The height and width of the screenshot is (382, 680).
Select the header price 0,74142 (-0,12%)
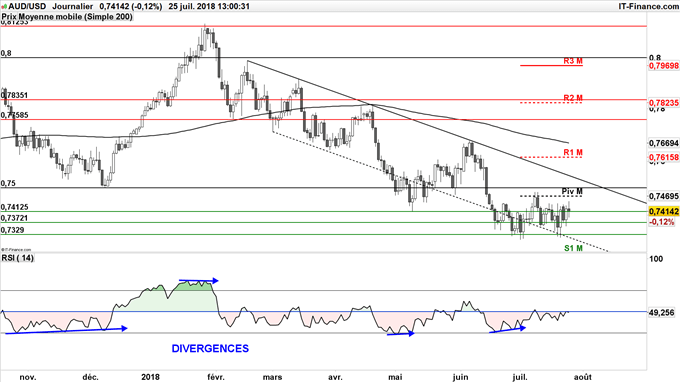131,7
